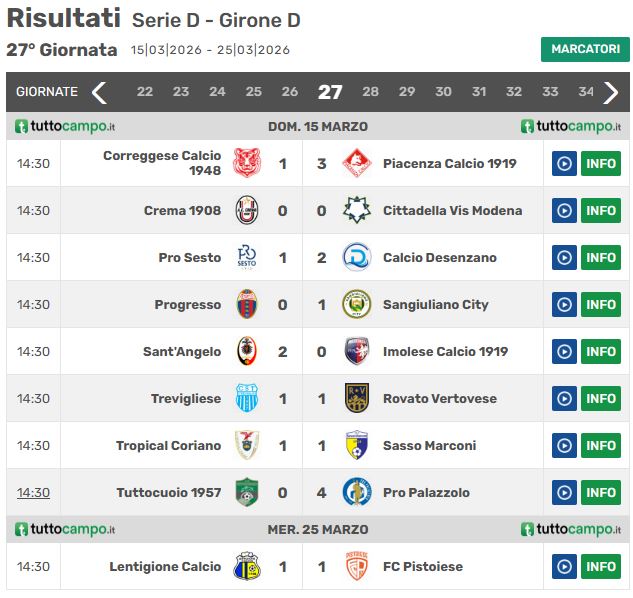Open the play icon for Pro Sesto match
This screenshot has height=598, width=633.
564,258
